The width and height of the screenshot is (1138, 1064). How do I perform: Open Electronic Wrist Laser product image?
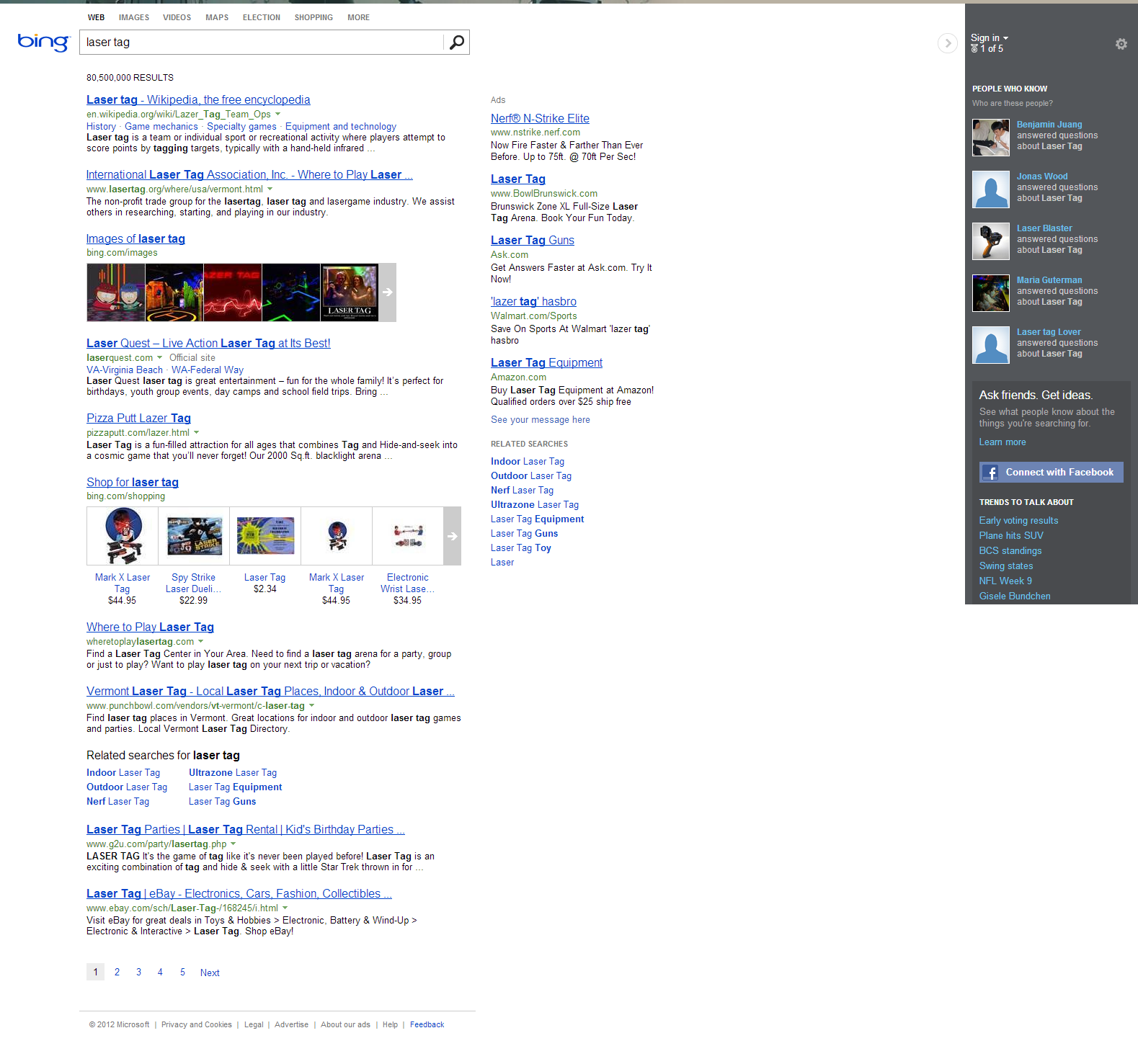tap(408, 536)
